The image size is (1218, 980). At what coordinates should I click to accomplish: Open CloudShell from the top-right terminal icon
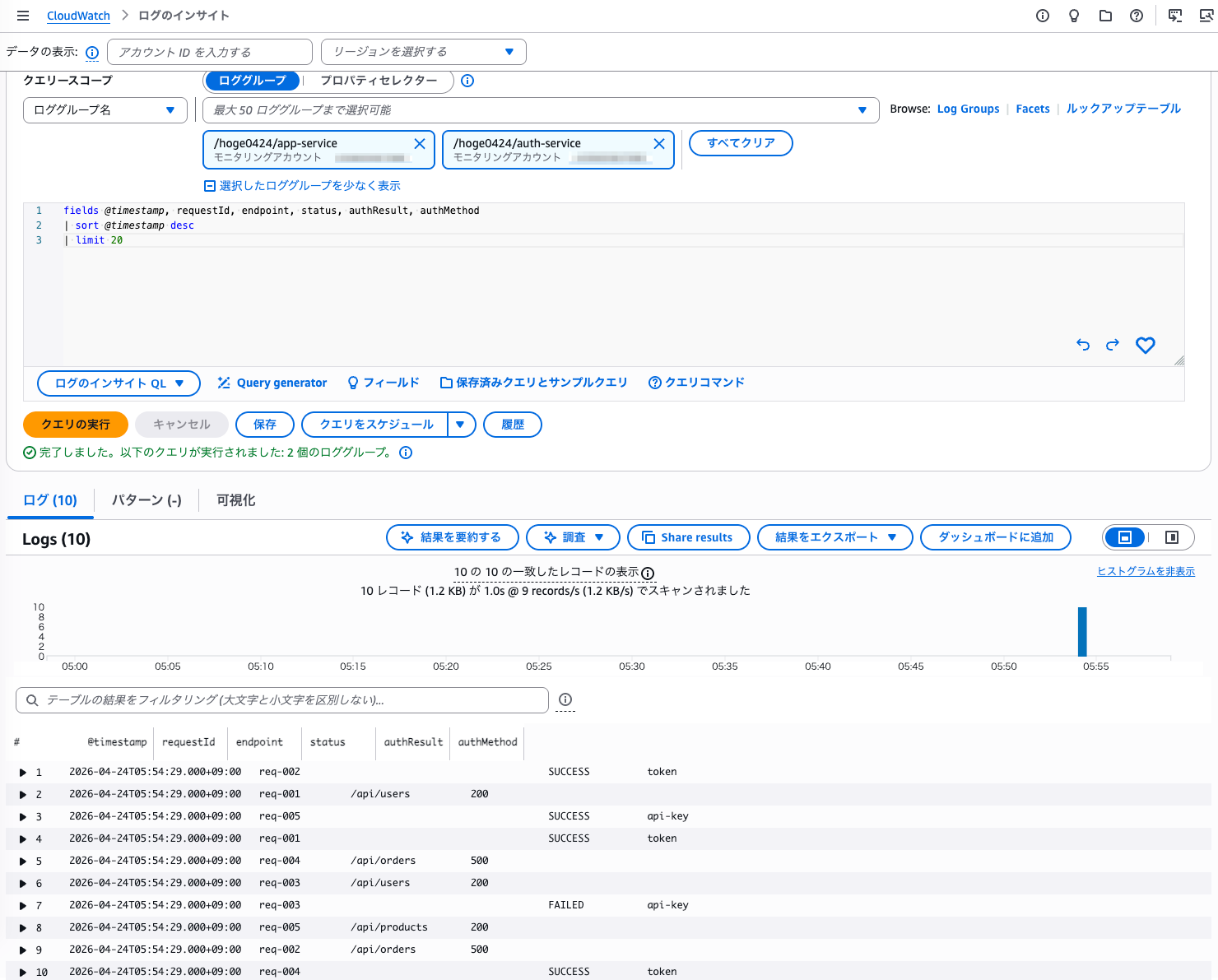pos(1174,15)
